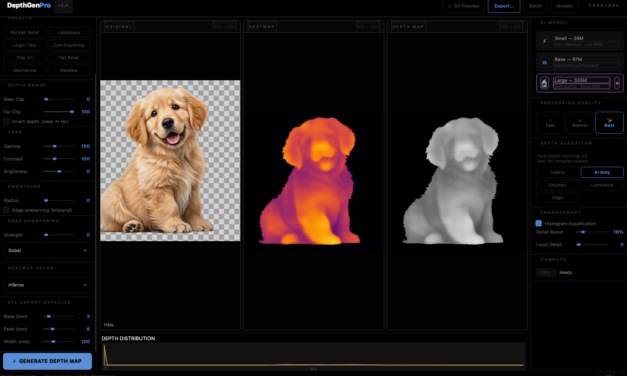The height and width of the screenshot is (376, 627).
Task: Click the Base 97M model icon
Action: click(x=544, y=62)
